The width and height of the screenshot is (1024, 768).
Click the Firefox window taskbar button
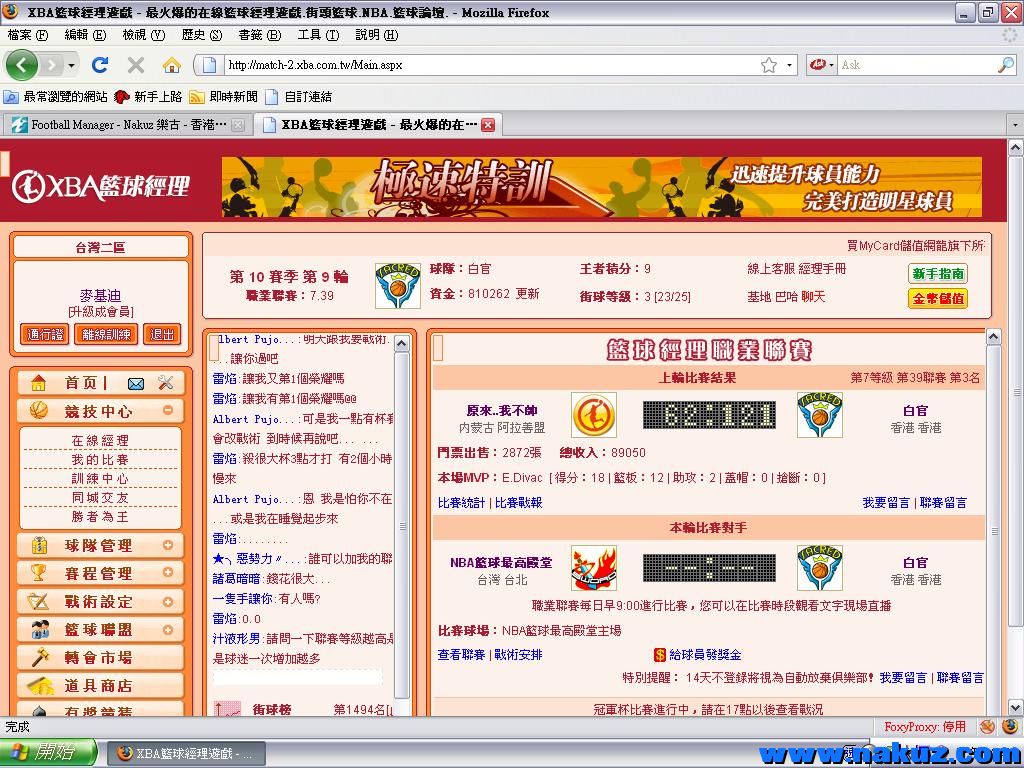click(186, 753)
